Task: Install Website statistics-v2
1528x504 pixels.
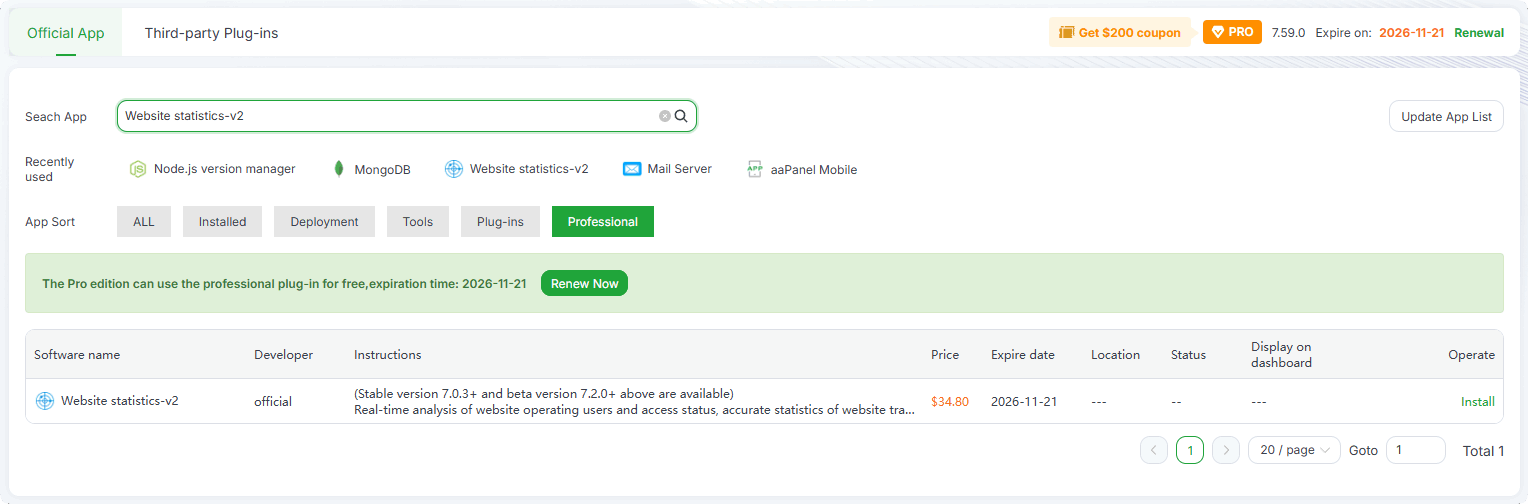Action: tap(1478, 402)
